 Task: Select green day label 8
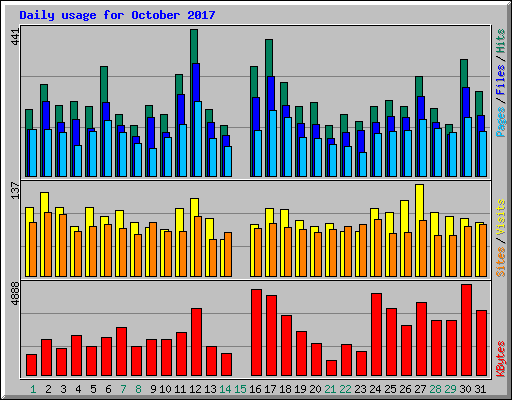tap(138, 389)
